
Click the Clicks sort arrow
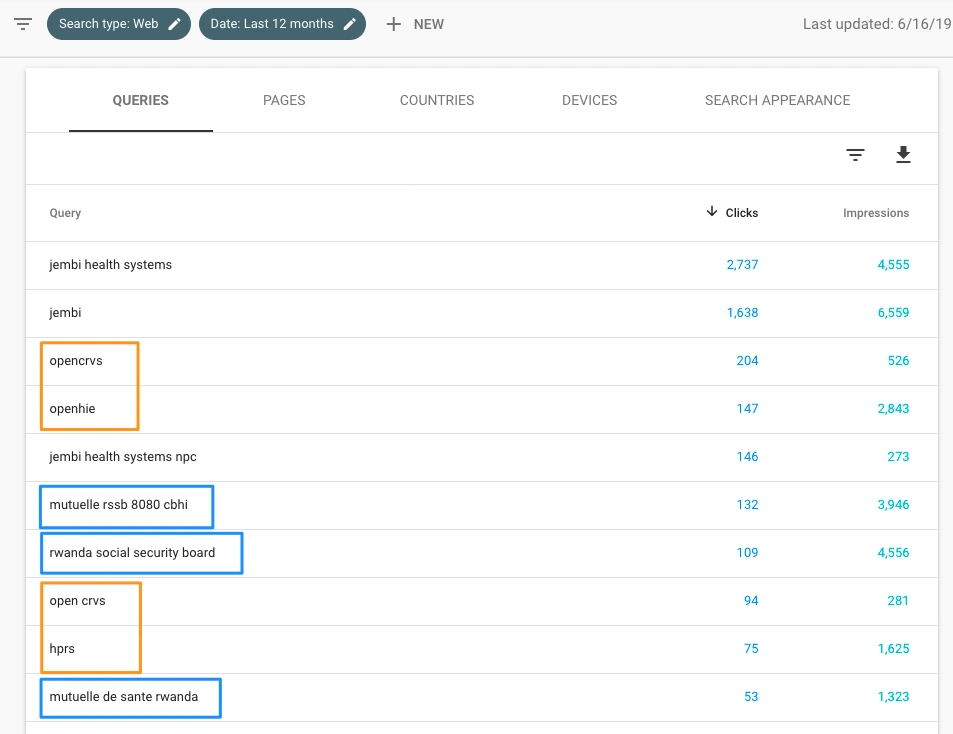point(712,211)
